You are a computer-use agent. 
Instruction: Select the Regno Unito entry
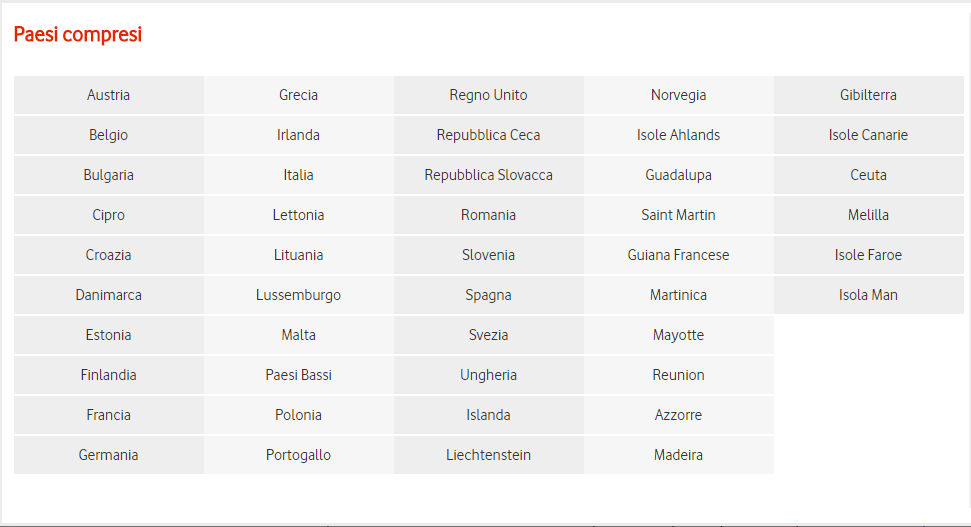click(488, 95)
